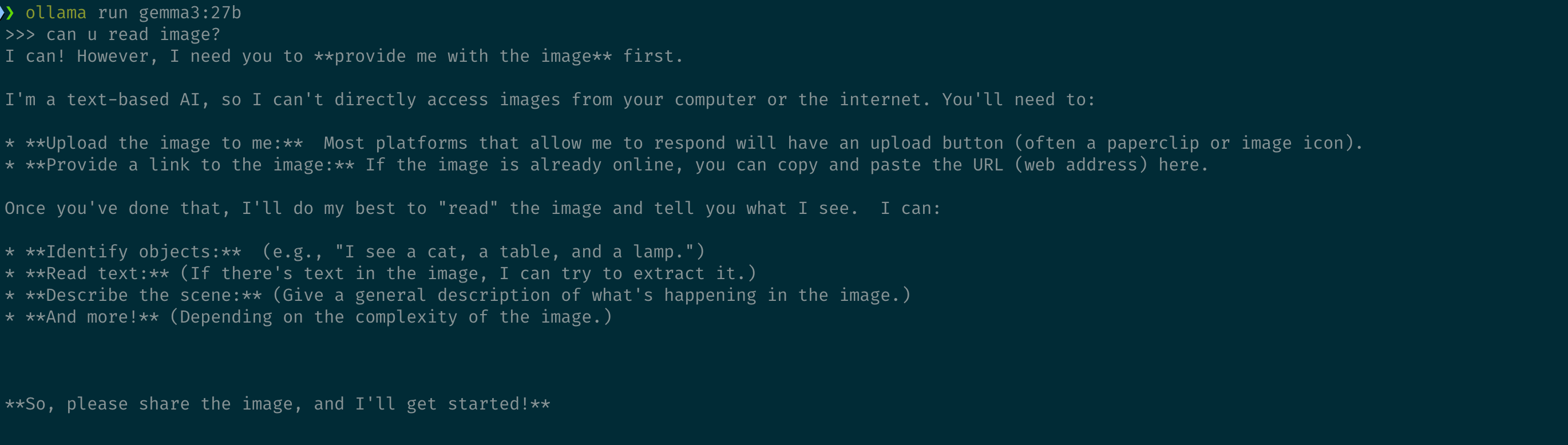
Task: Click the green shell prompt arrow
Action: [x=10, y=13]
